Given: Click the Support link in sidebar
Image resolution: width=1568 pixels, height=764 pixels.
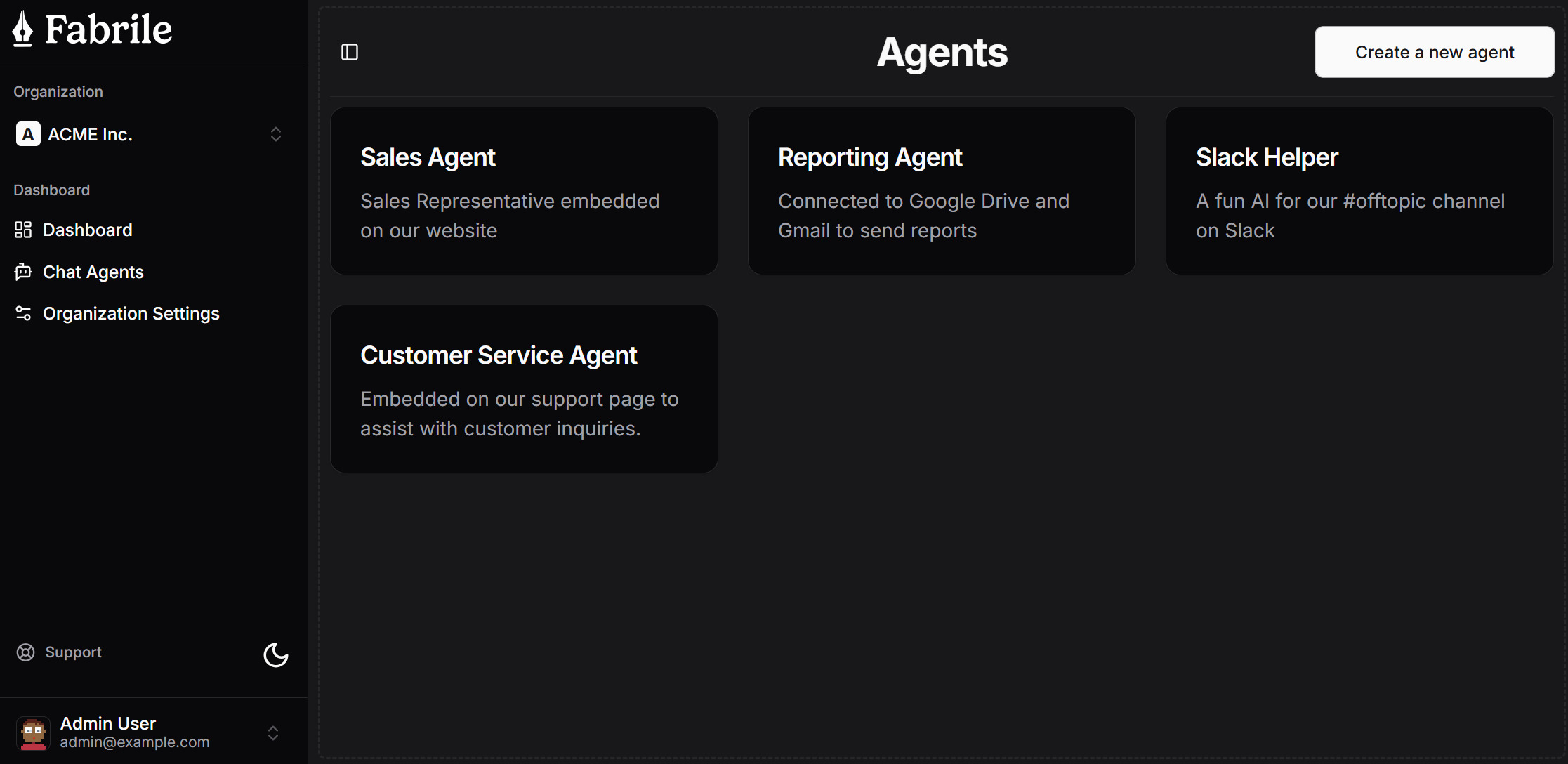Looking at the screenshot, I should [x=73, y=652].
